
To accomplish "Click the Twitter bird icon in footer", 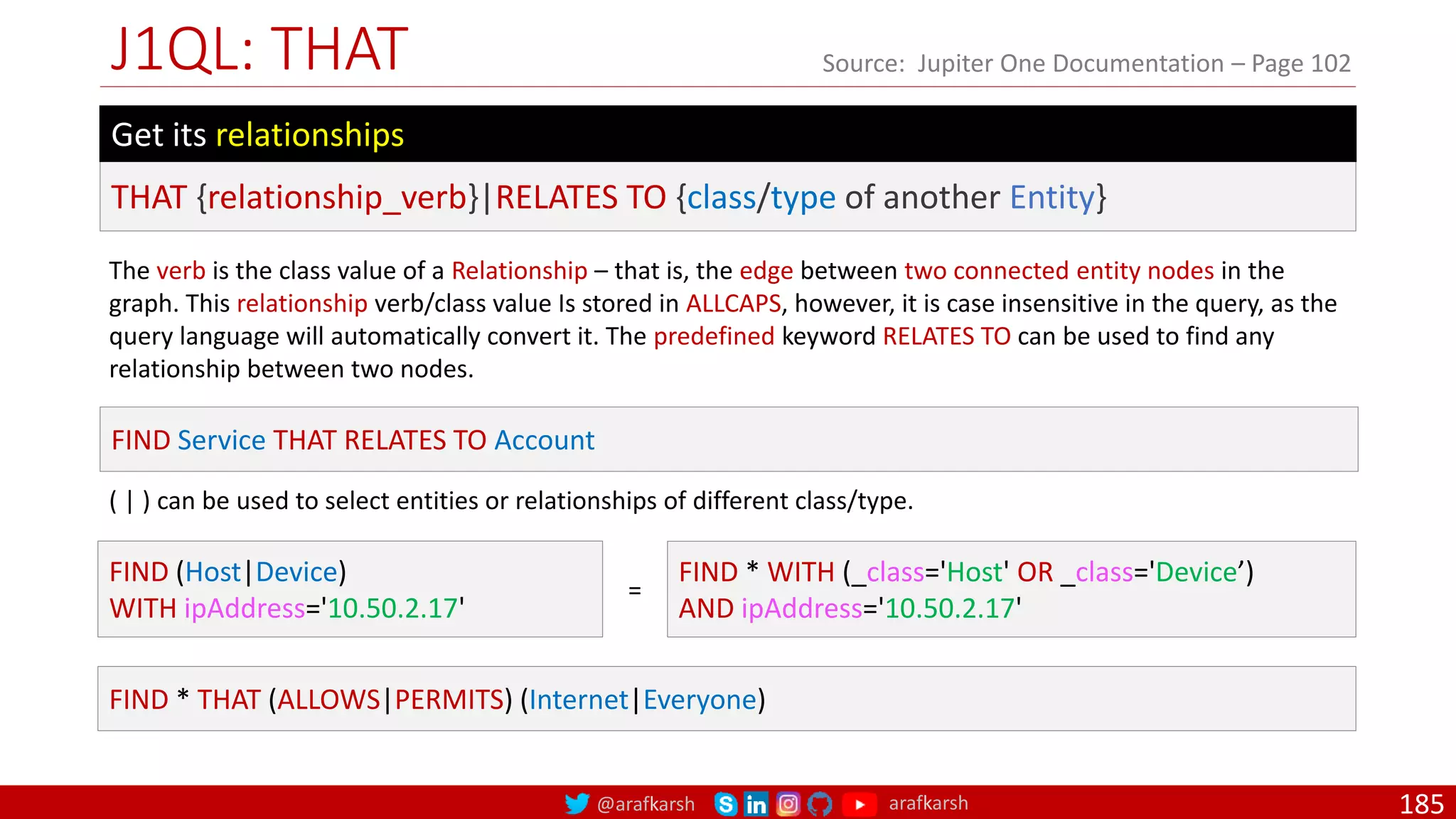I will (577, 803).
